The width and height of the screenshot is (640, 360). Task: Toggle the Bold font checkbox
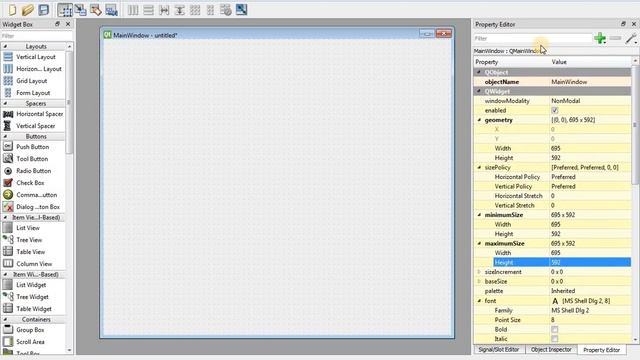554,329
